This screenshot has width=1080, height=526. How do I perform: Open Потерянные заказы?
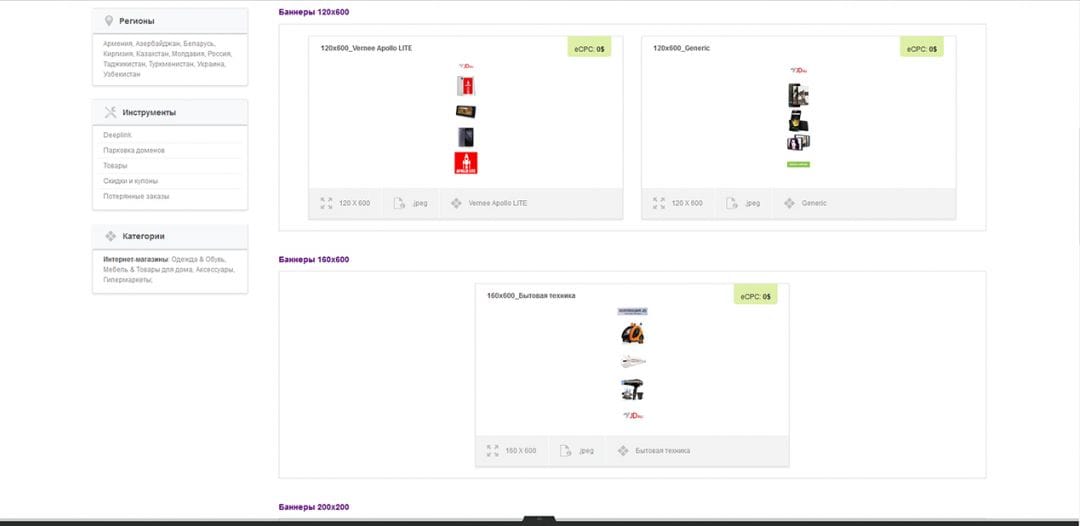coord(136,196)
